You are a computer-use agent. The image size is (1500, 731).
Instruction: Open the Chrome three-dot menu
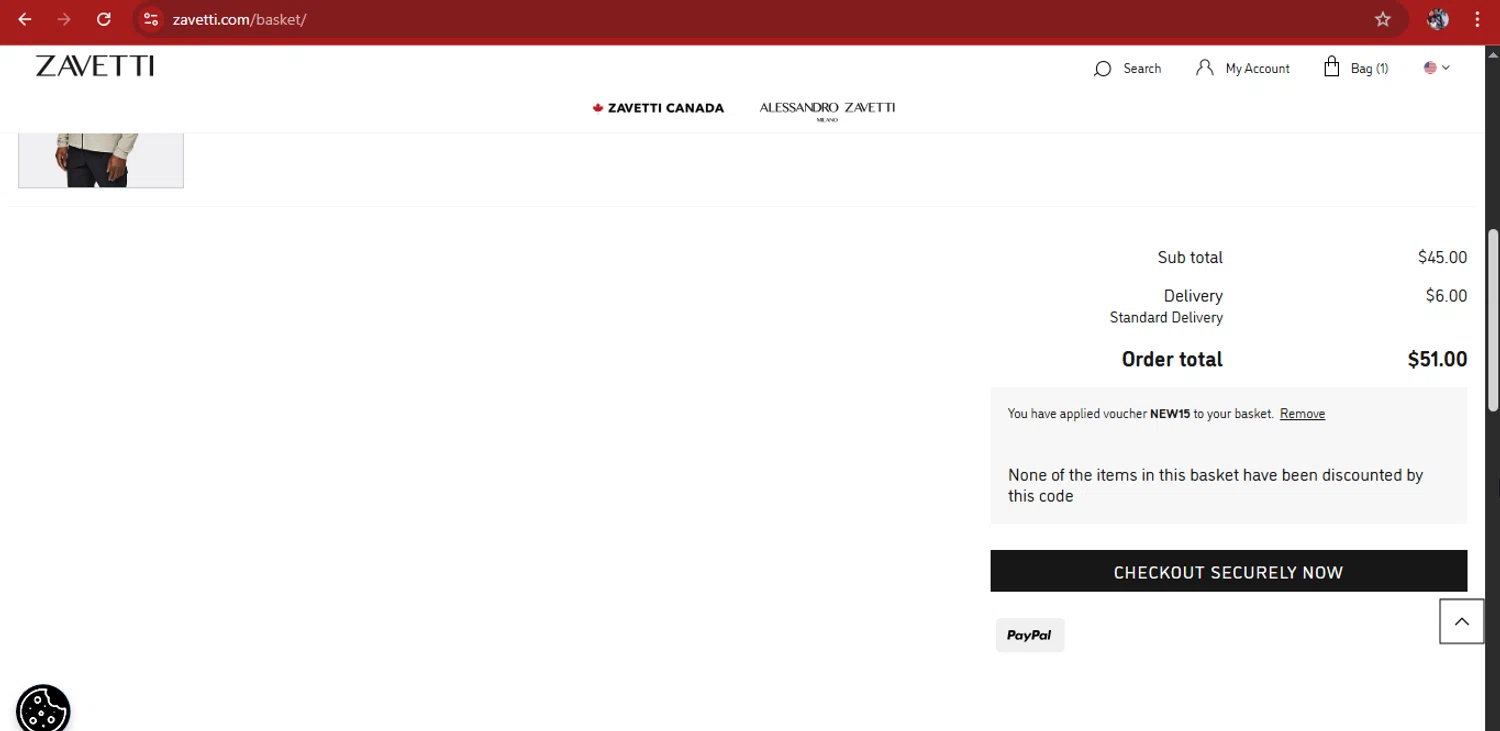click(x=1477, y=19)
